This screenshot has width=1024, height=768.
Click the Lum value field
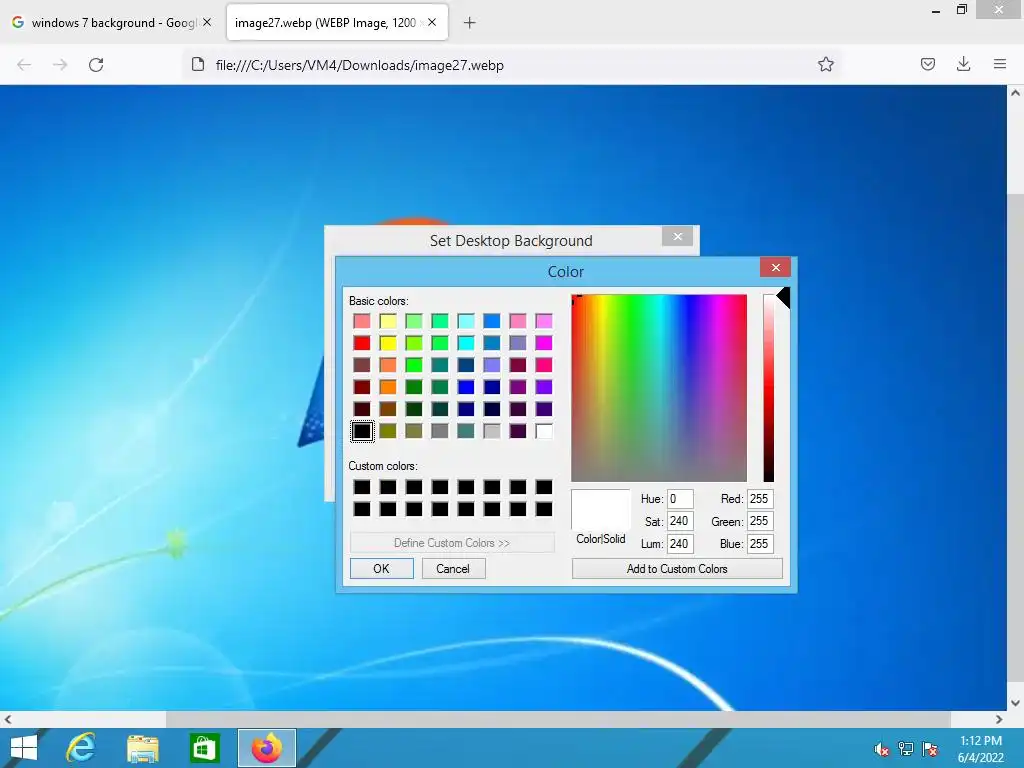point(680,543)
